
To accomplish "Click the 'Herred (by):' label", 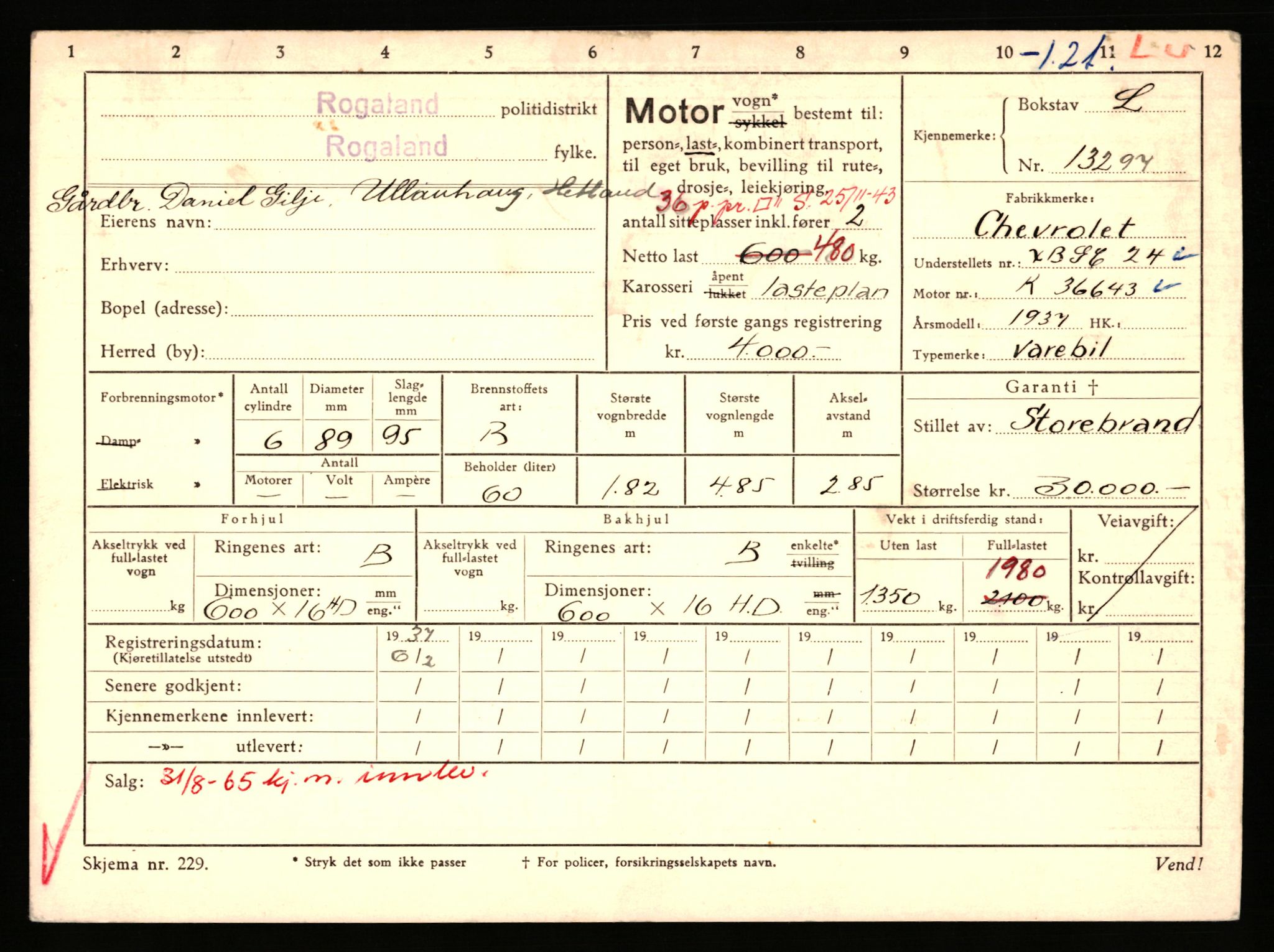I will [153, 352].
